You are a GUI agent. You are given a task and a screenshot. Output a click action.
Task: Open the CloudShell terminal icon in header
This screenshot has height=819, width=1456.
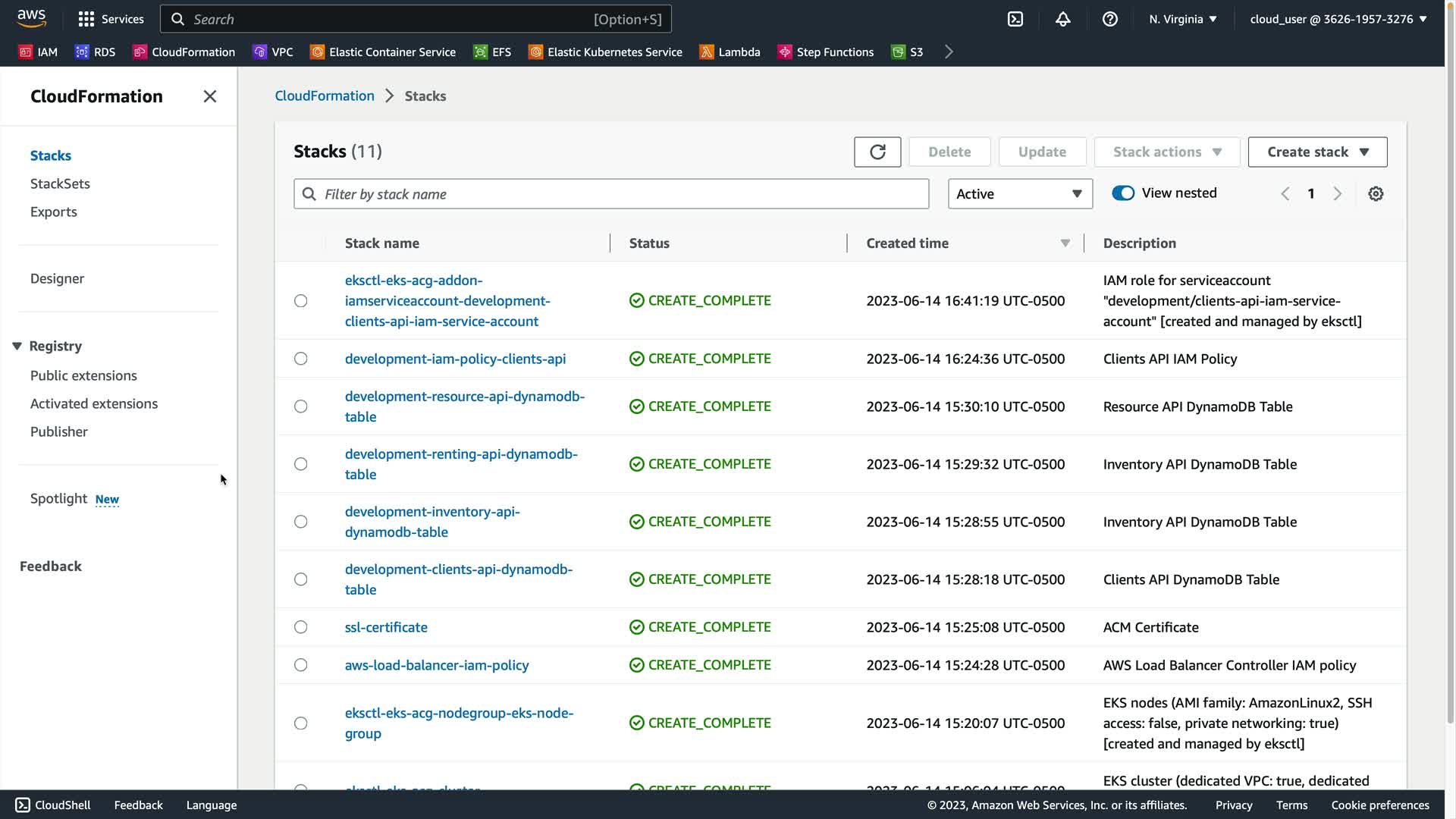click(1015, 19)
